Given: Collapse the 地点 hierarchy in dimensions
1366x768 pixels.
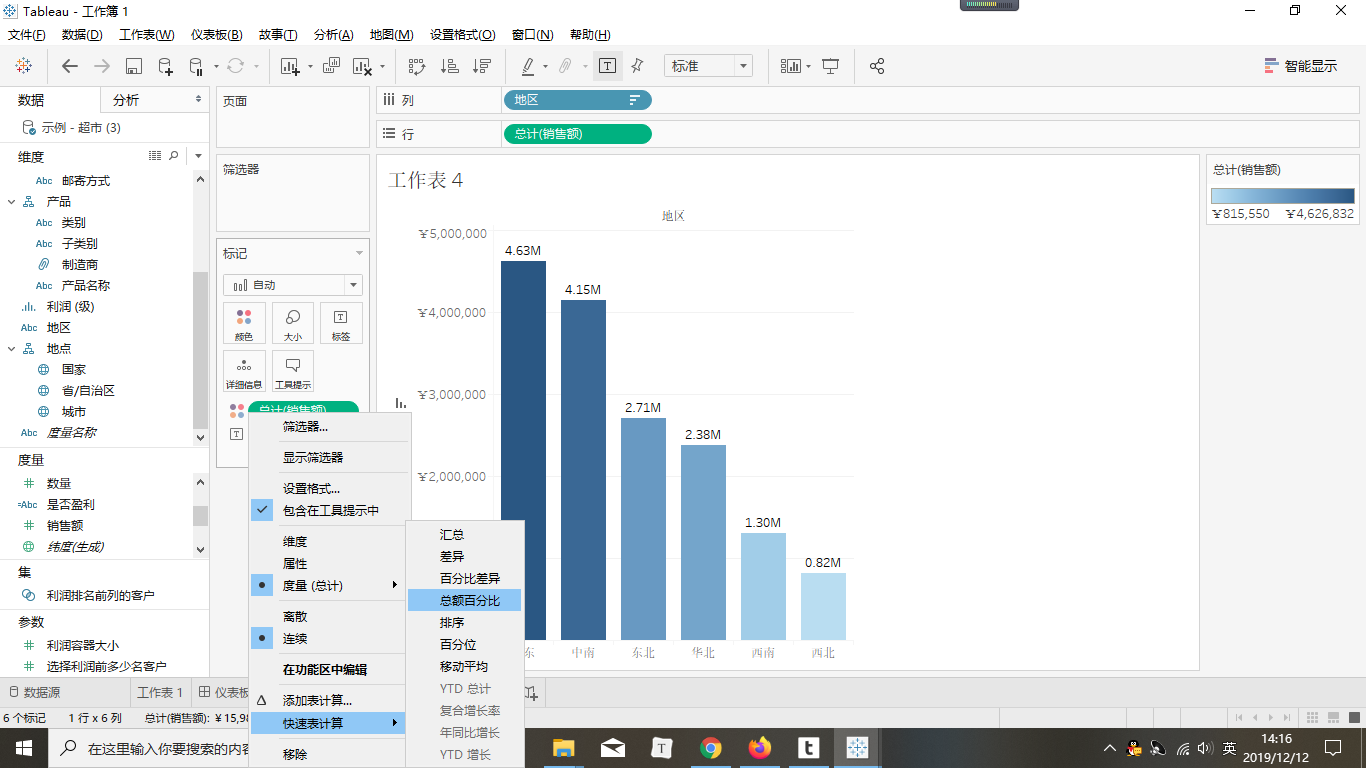Looking at the screenshot, I should (12, 349).
